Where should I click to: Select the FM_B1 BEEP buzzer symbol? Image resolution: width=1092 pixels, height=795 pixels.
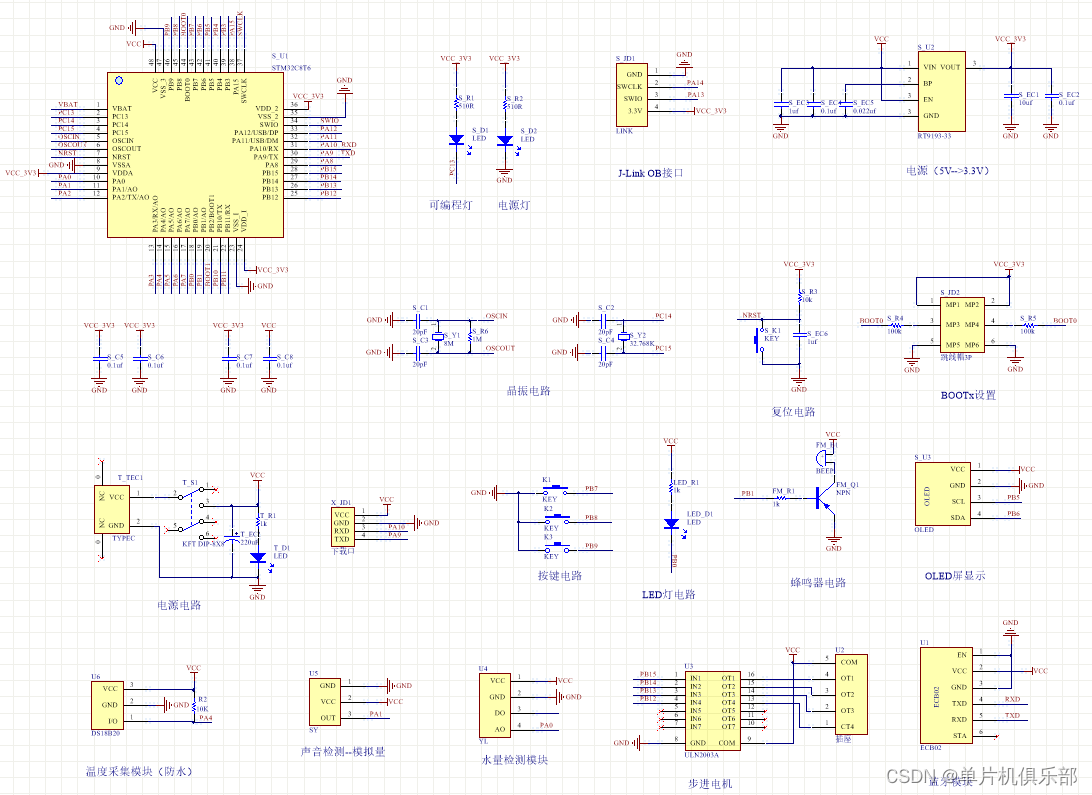coord(822,457)
